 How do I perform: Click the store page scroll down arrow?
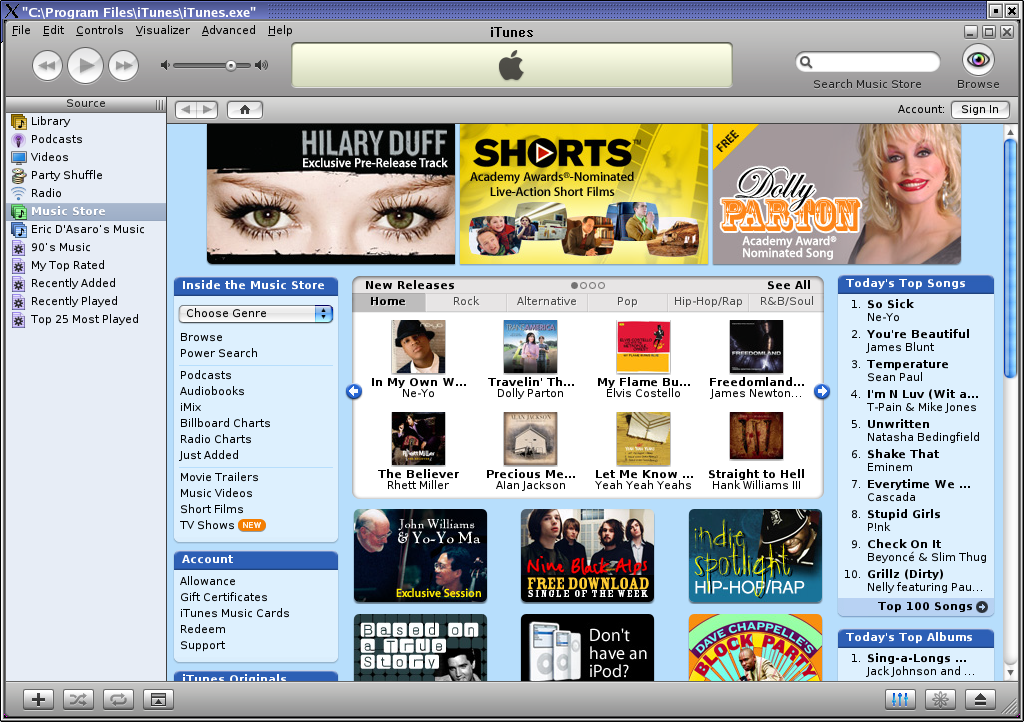click(x=1010, y=673)
